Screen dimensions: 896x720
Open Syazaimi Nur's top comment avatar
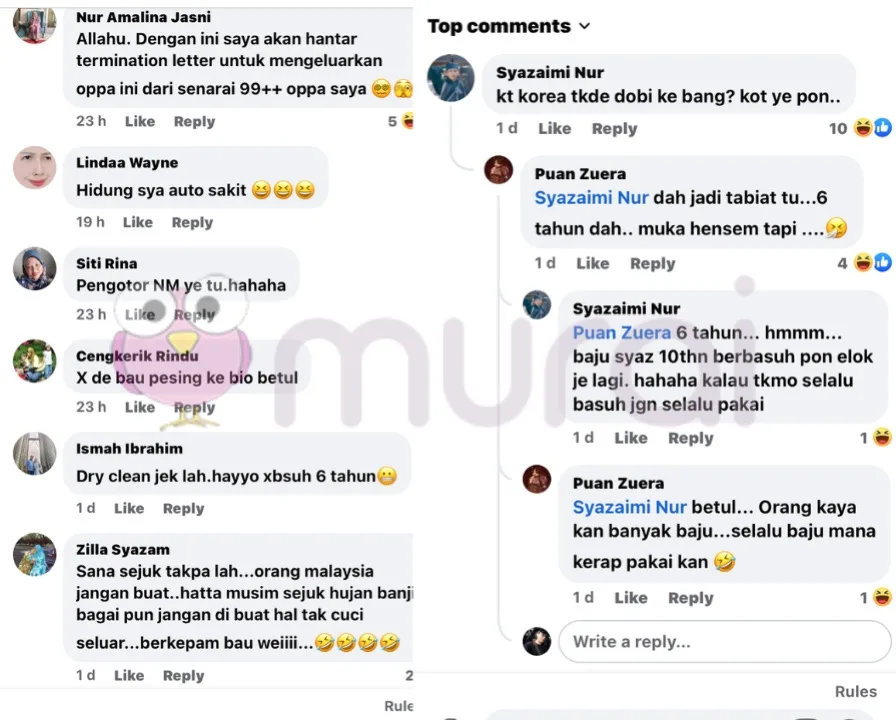tap(451, 78)
